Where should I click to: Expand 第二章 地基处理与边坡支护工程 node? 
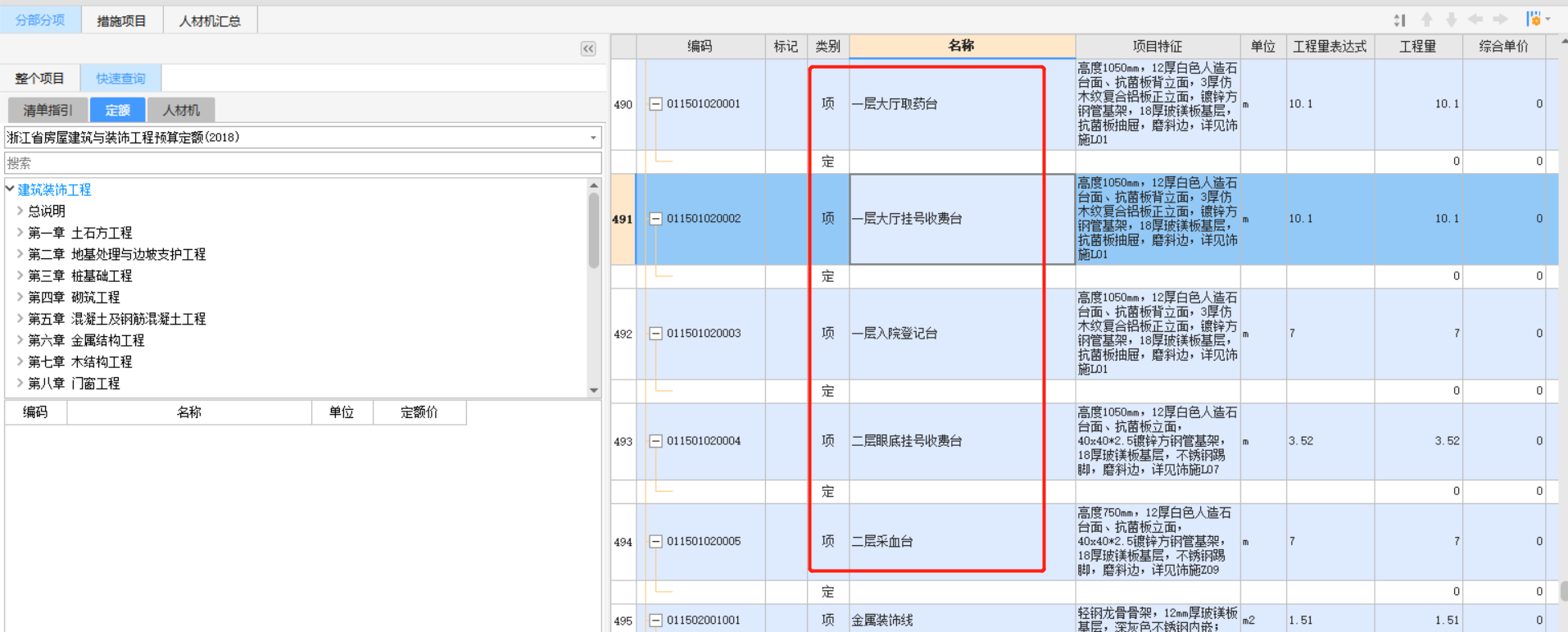tap(20, 254)
